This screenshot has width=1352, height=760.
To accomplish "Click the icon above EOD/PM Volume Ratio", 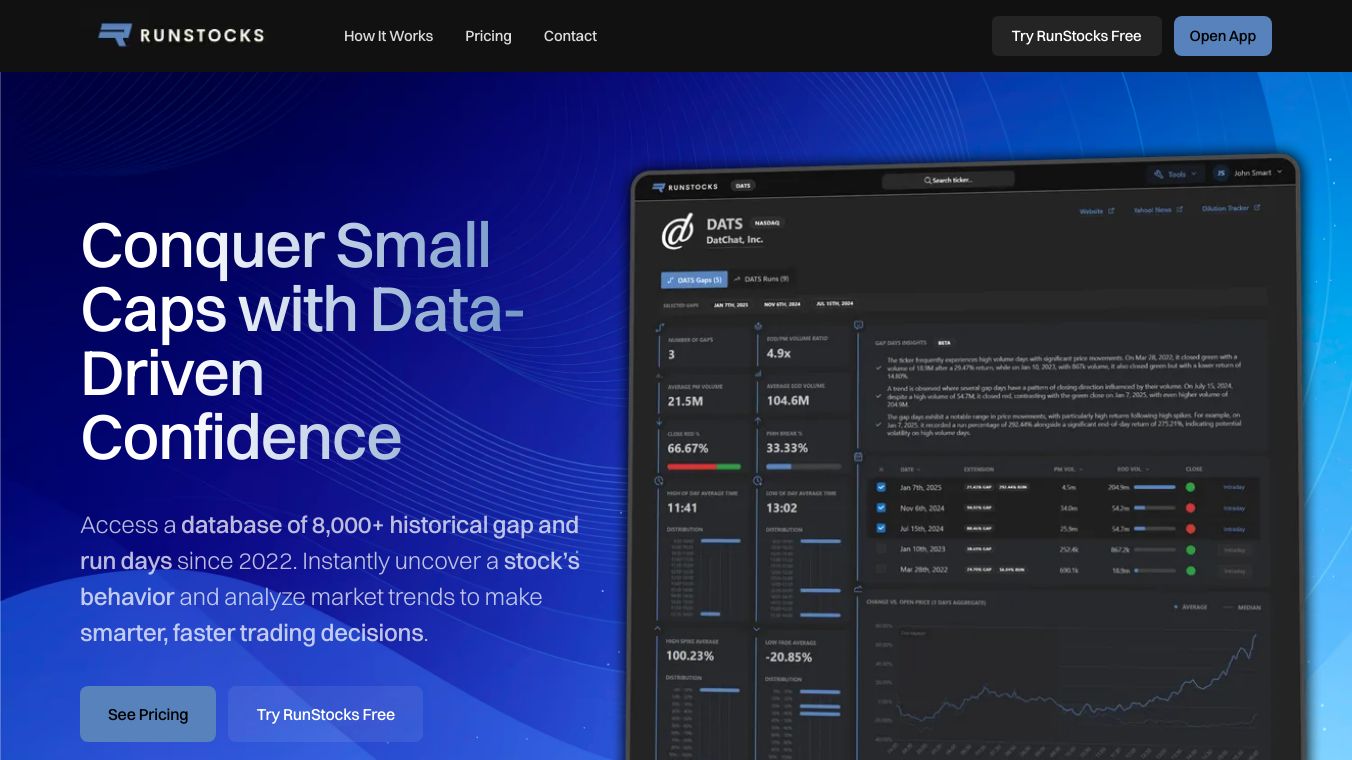I will (x=757, y=326).
